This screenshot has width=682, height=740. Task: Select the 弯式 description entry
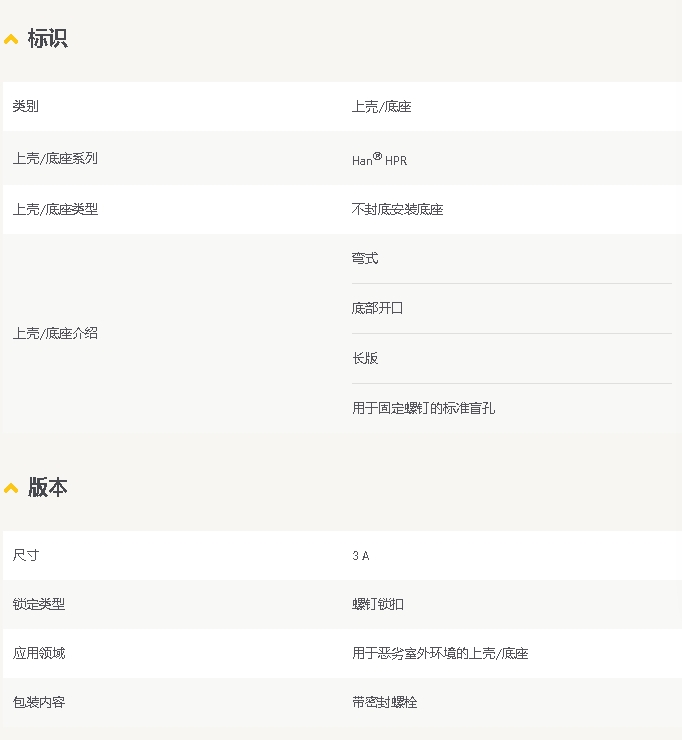point(365,258)
